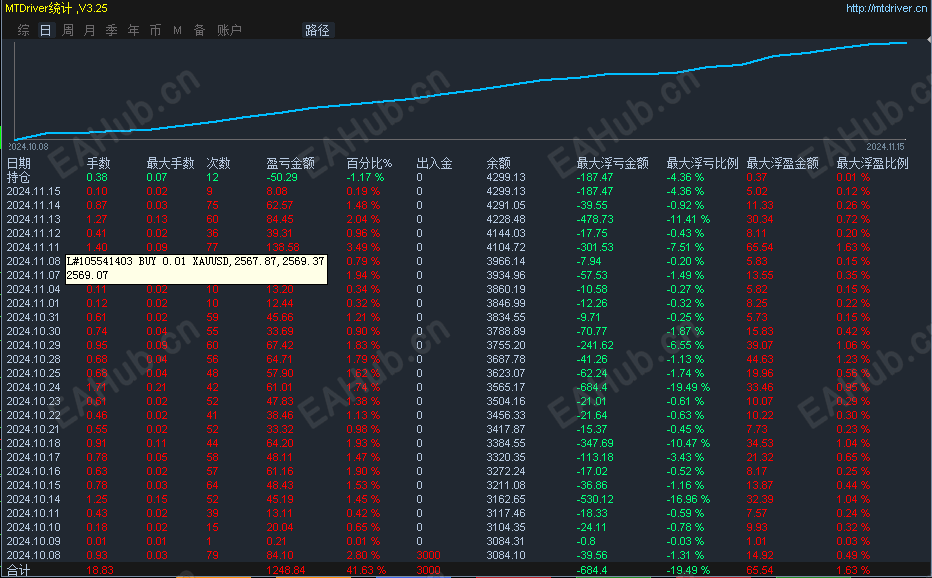Image resolution: width=932 pixels, height=578 pixels.
Task: Click the equity curve line chart
Action: [461, 91]
